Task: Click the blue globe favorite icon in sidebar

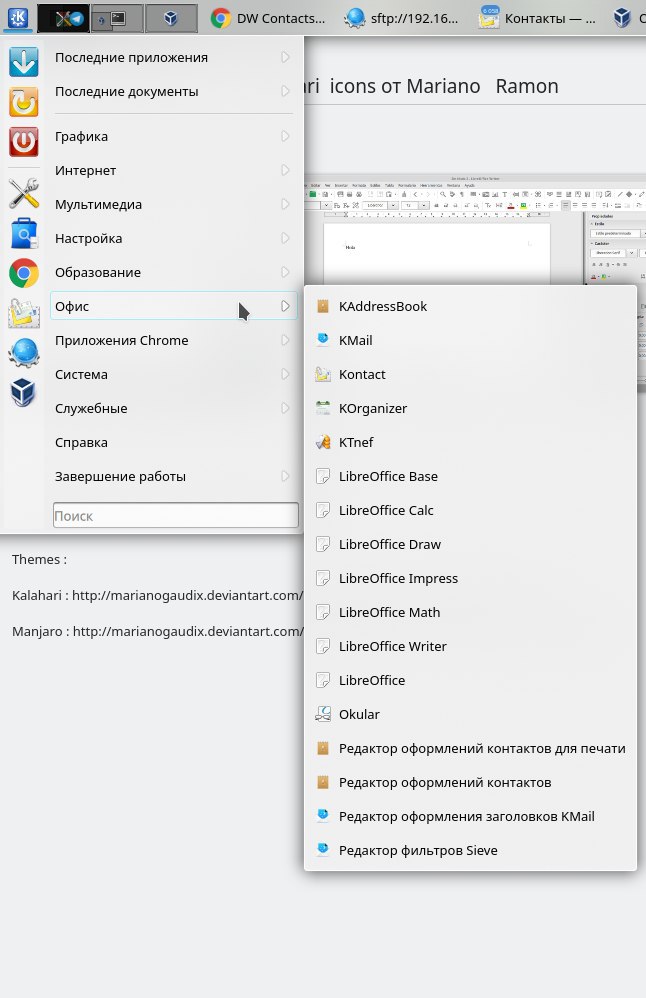Action: tap(24, 353)
